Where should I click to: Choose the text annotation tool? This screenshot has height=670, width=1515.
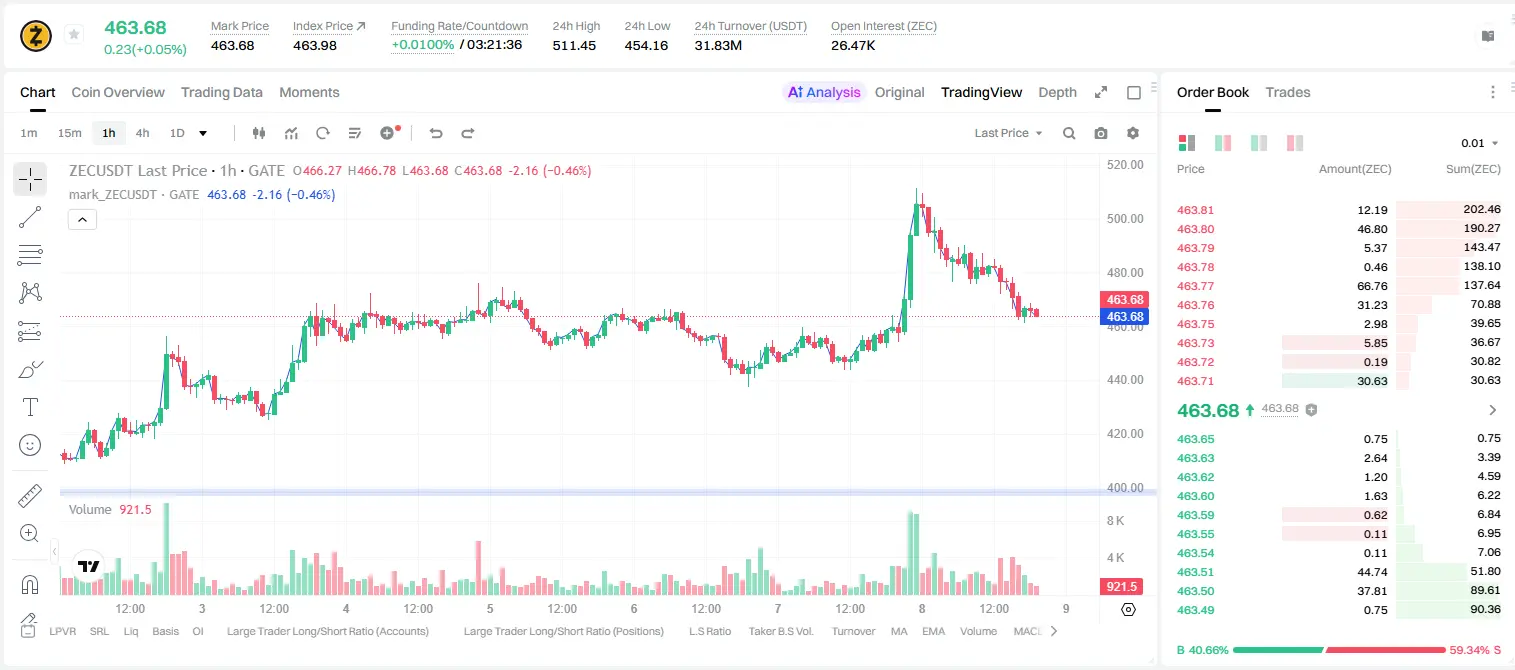point(30,407)
